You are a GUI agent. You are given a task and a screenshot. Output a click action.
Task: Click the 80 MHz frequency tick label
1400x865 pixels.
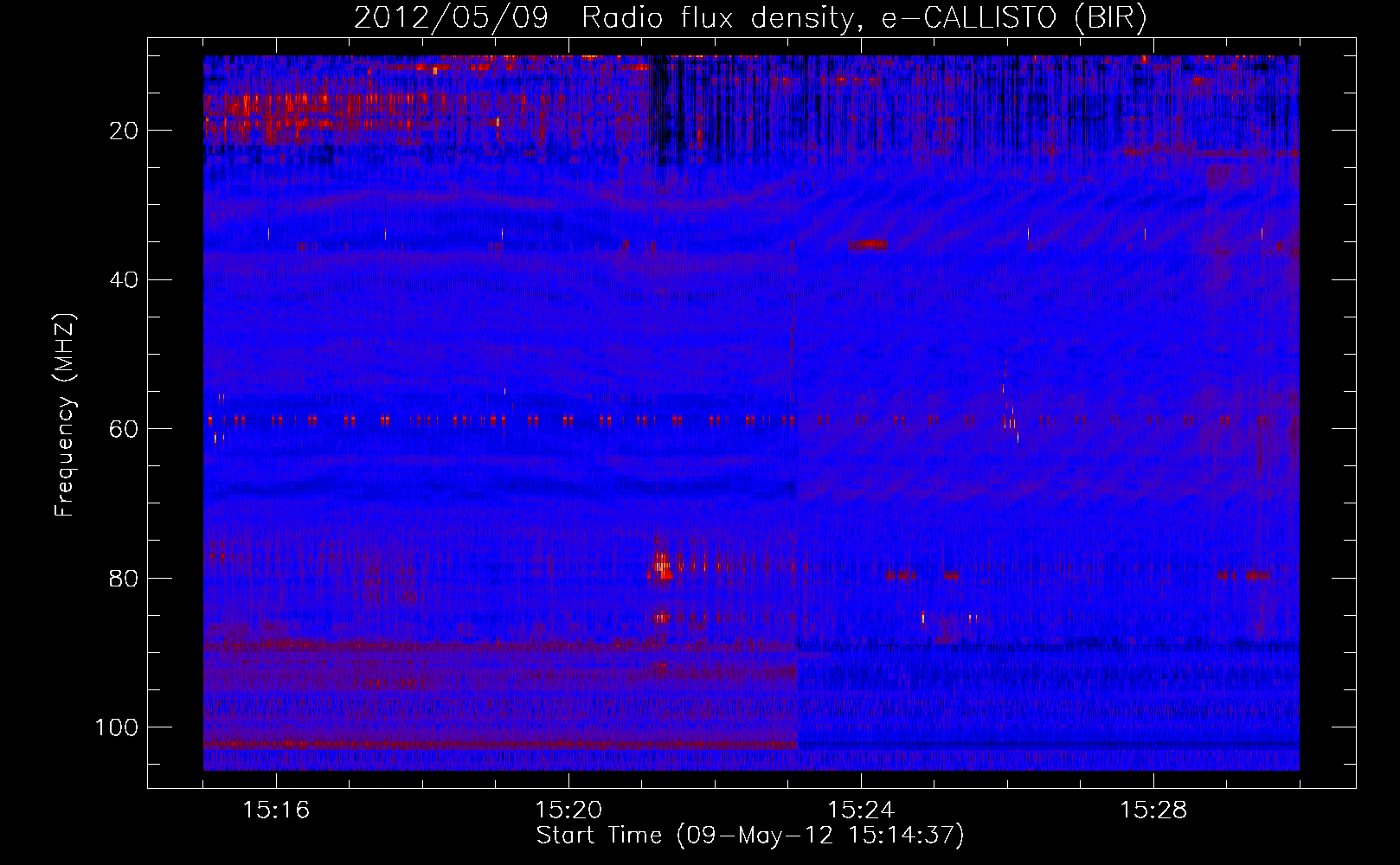click(x=124, y=578)
